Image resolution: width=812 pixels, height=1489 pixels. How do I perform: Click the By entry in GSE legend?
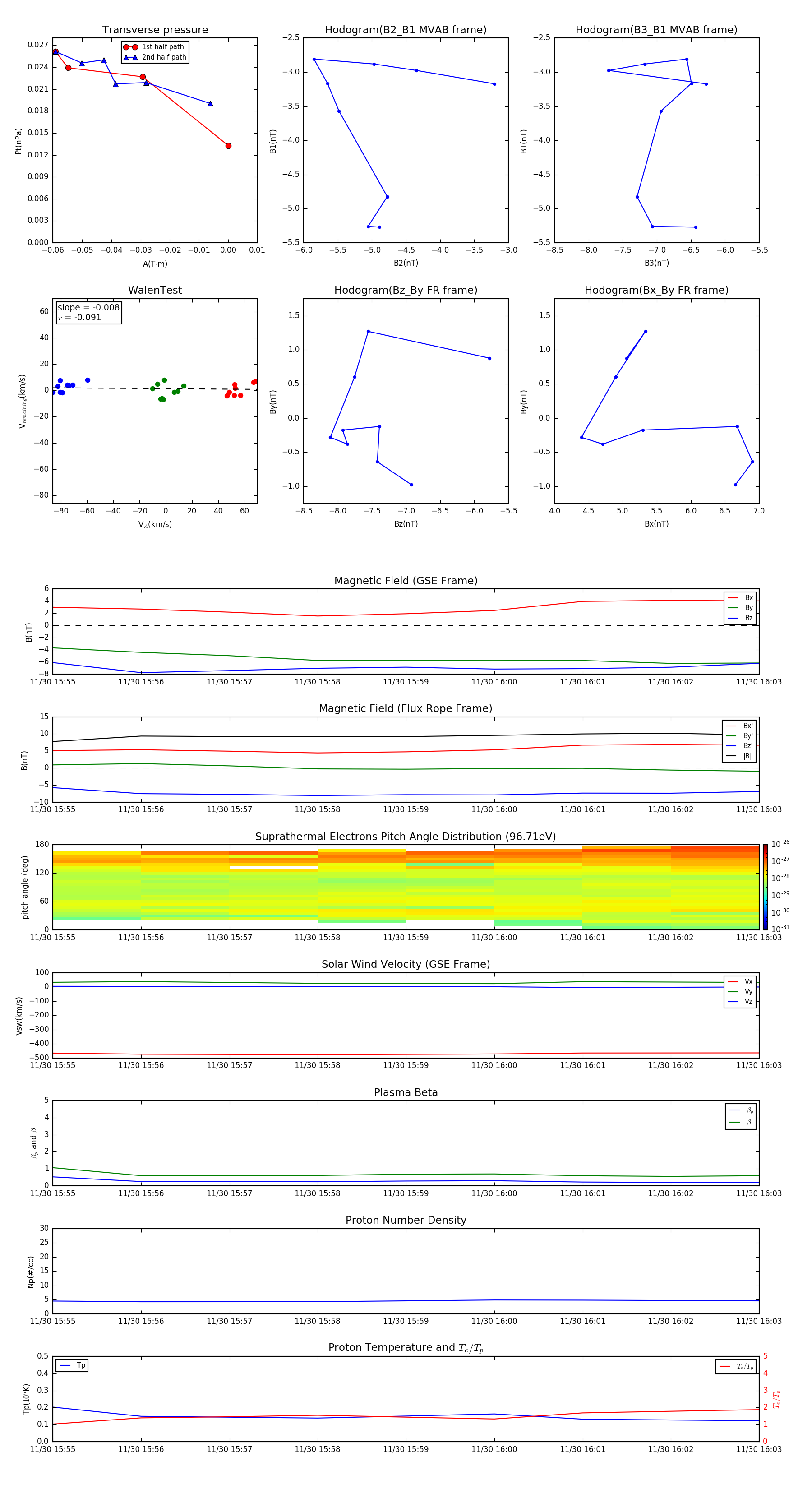[x=740, y=607]
